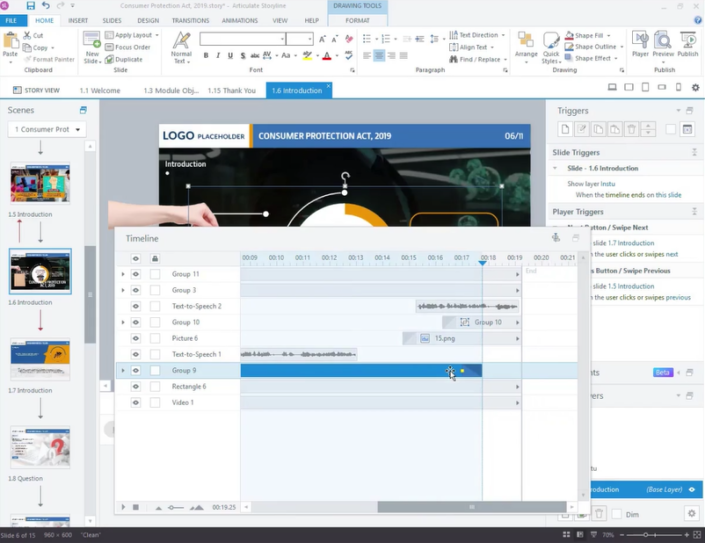Click the Arrange icon in Drawing group
Viewport: 705px width, 543px height.
pos(526,43)
